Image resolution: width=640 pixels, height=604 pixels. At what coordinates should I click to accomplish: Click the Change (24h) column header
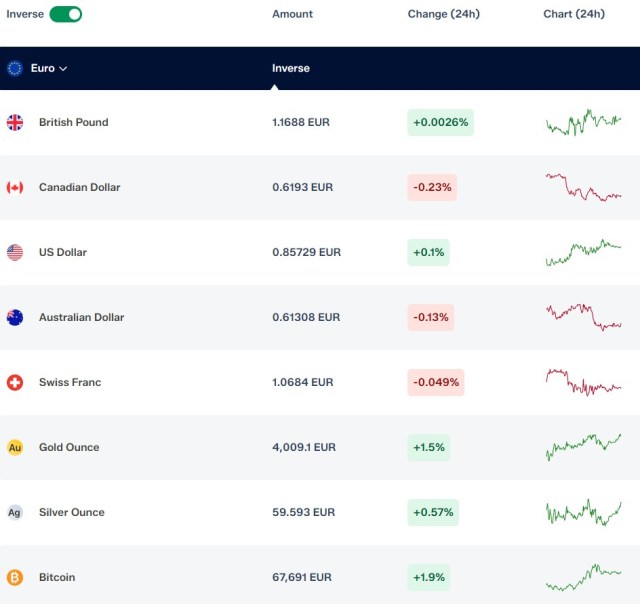click(444, 14)
